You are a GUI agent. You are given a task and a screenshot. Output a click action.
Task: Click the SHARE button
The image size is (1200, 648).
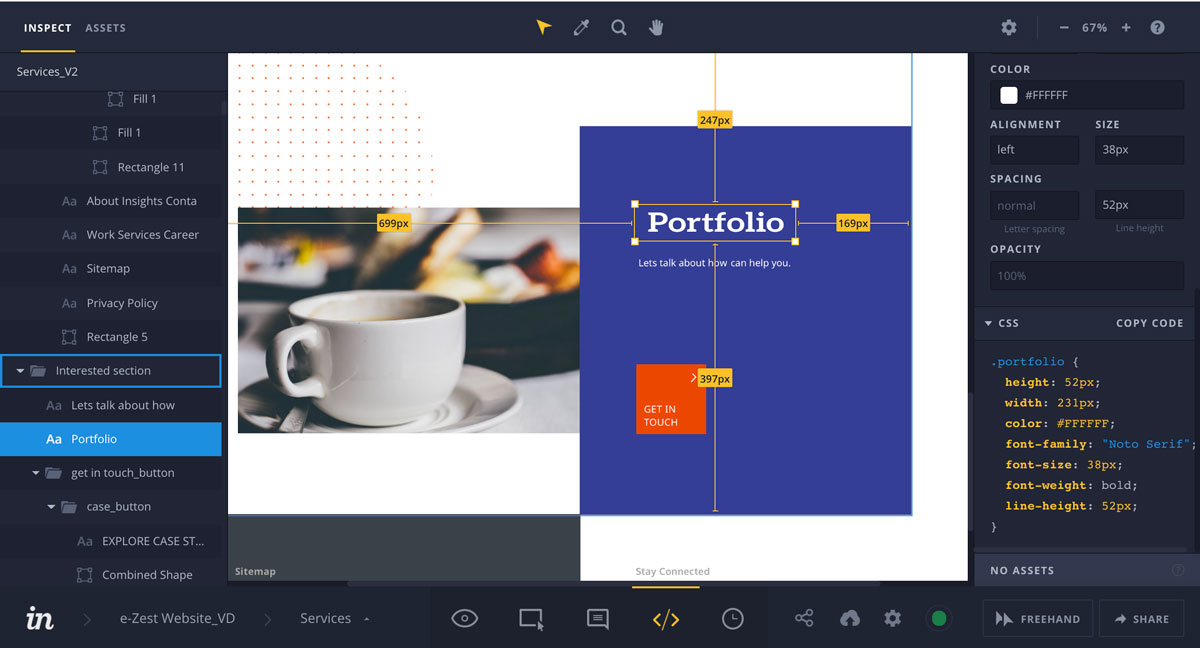pyautogui.click(x=1141, y=619)
